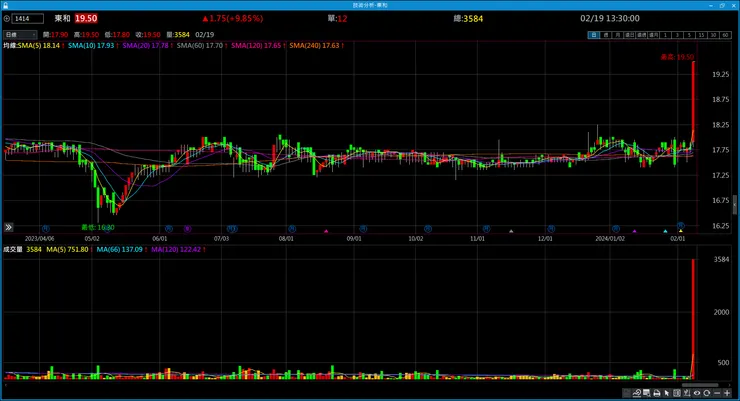The height and width of the screenshot is (401, 740).
Task: Click the purple circle event marker after 06/01
Action: (187, 229)
